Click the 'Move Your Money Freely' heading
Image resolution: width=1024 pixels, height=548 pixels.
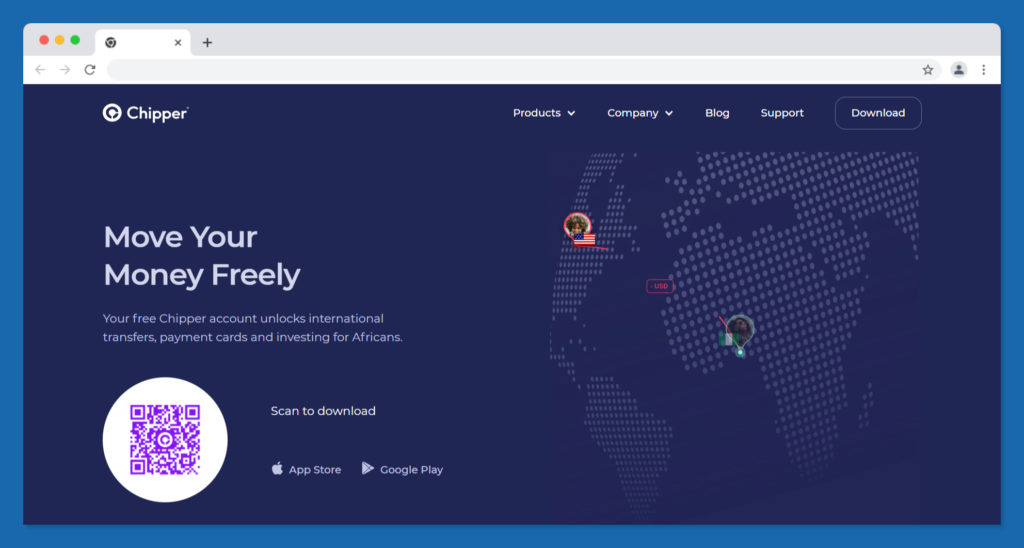[x=202, y=255]
